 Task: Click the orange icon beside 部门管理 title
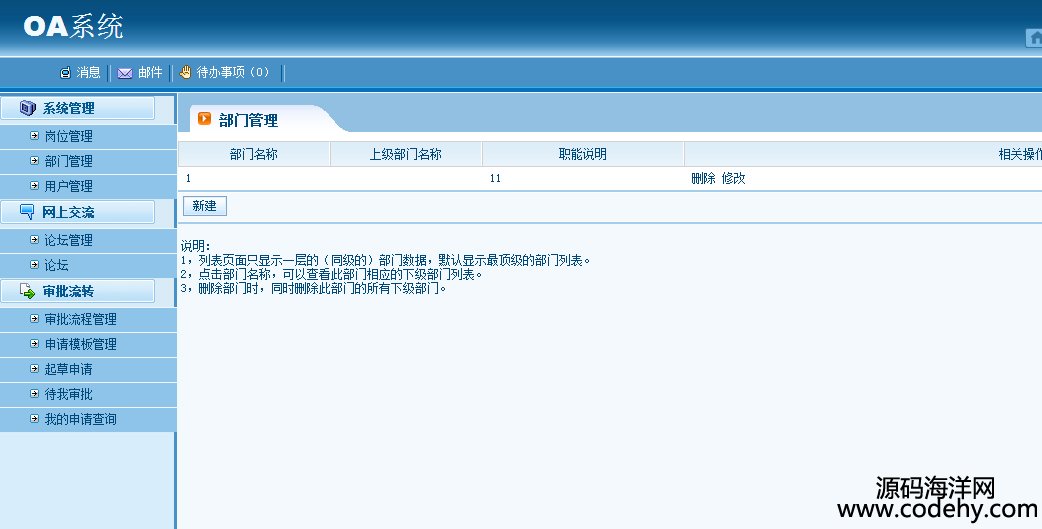pos(205,119)
